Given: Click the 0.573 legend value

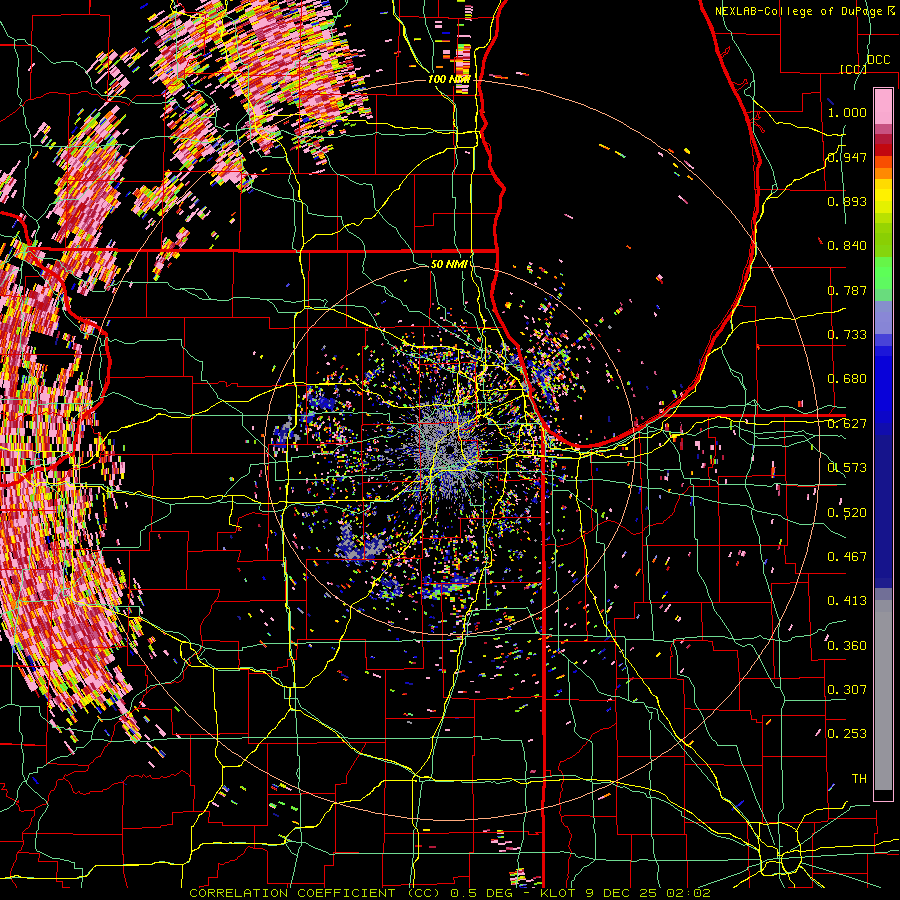Looking at the screenshot, I should [847, 468].
